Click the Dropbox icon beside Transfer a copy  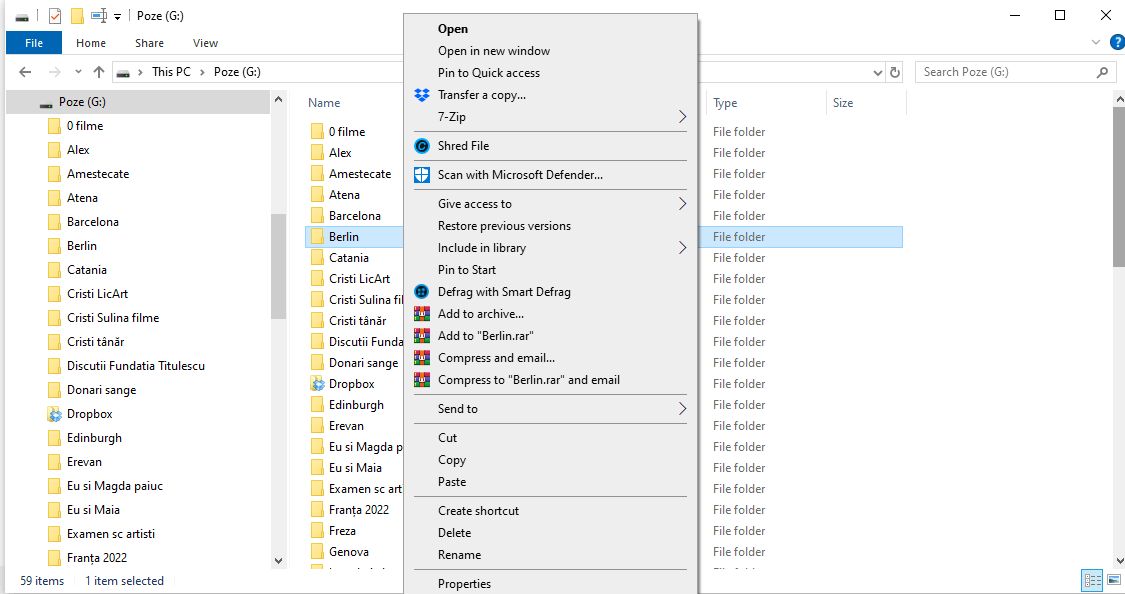422,95
